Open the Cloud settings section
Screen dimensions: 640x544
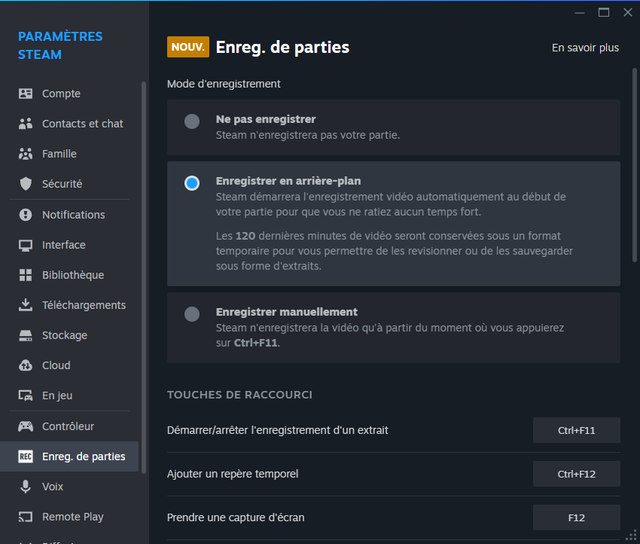(69, 365)
